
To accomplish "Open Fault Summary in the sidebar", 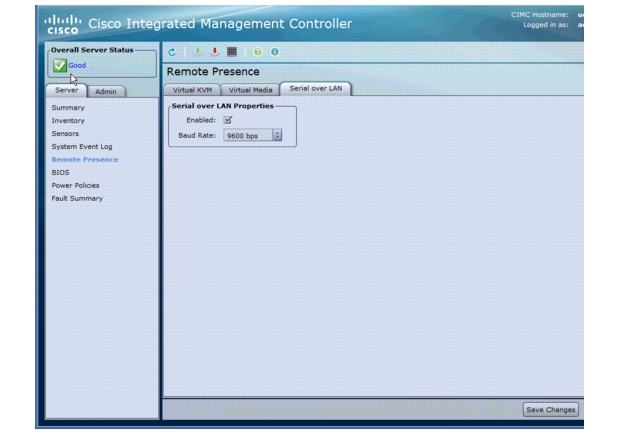I will click(77, 199).
